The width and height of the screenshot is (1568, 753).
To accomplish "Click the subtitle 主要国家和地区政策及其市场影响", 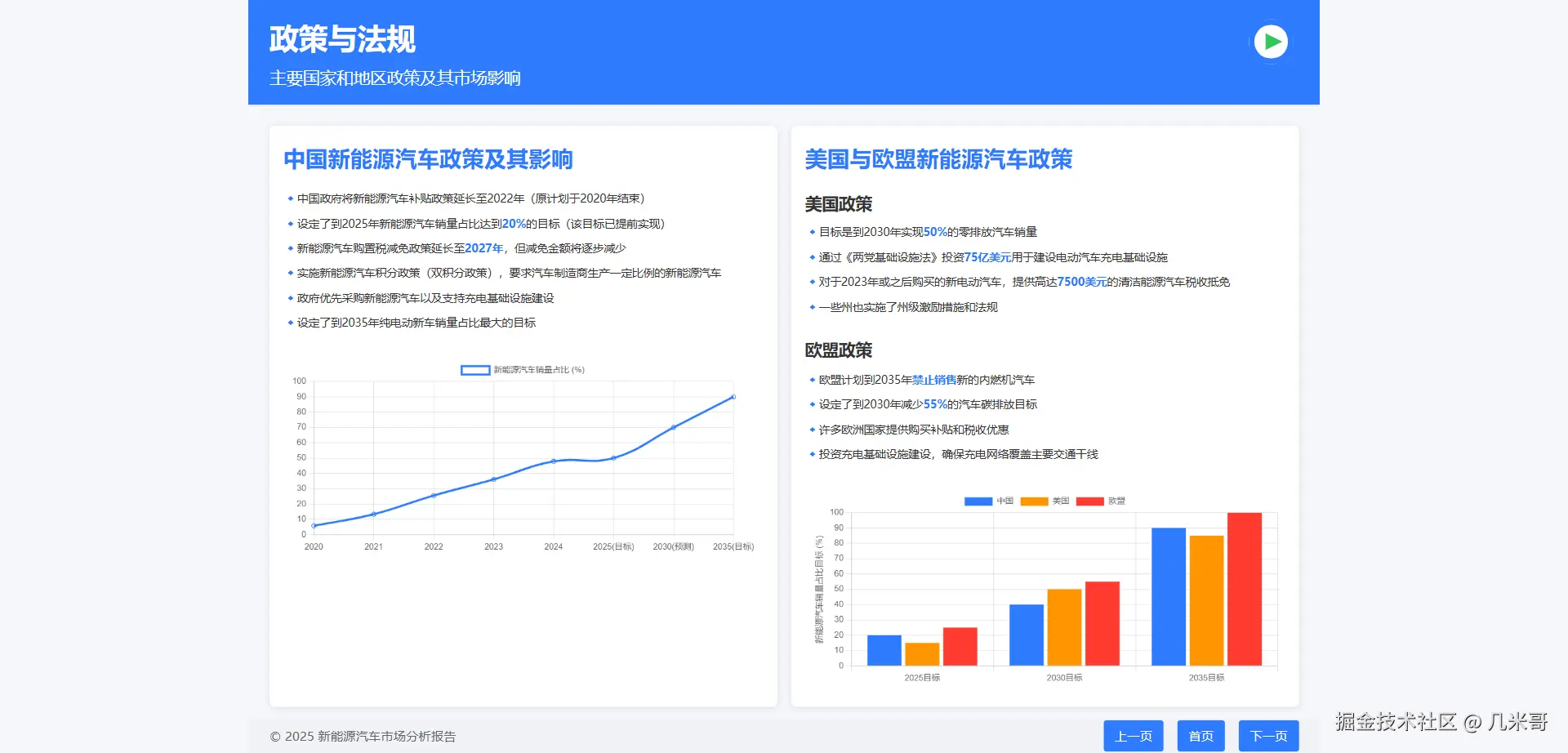I will click(x=395, y=78).
